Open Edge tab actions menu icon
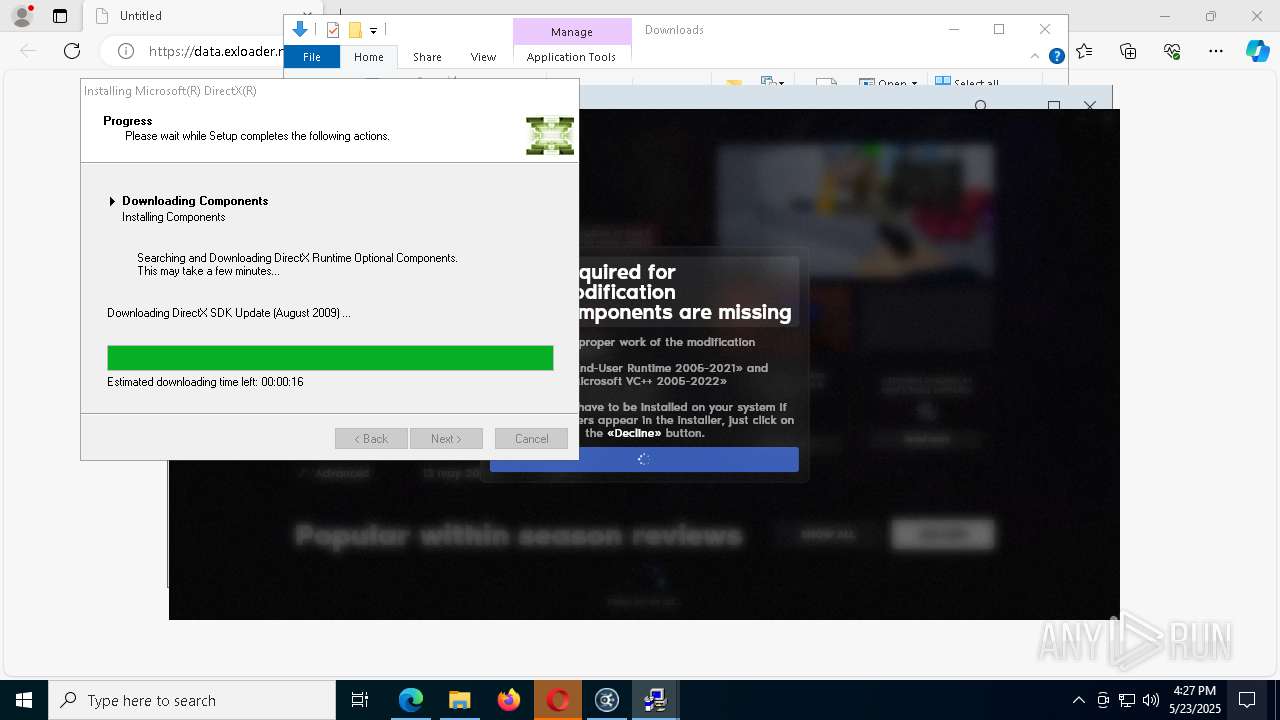Screen dimensions: 1280x720 click(60, 16)
